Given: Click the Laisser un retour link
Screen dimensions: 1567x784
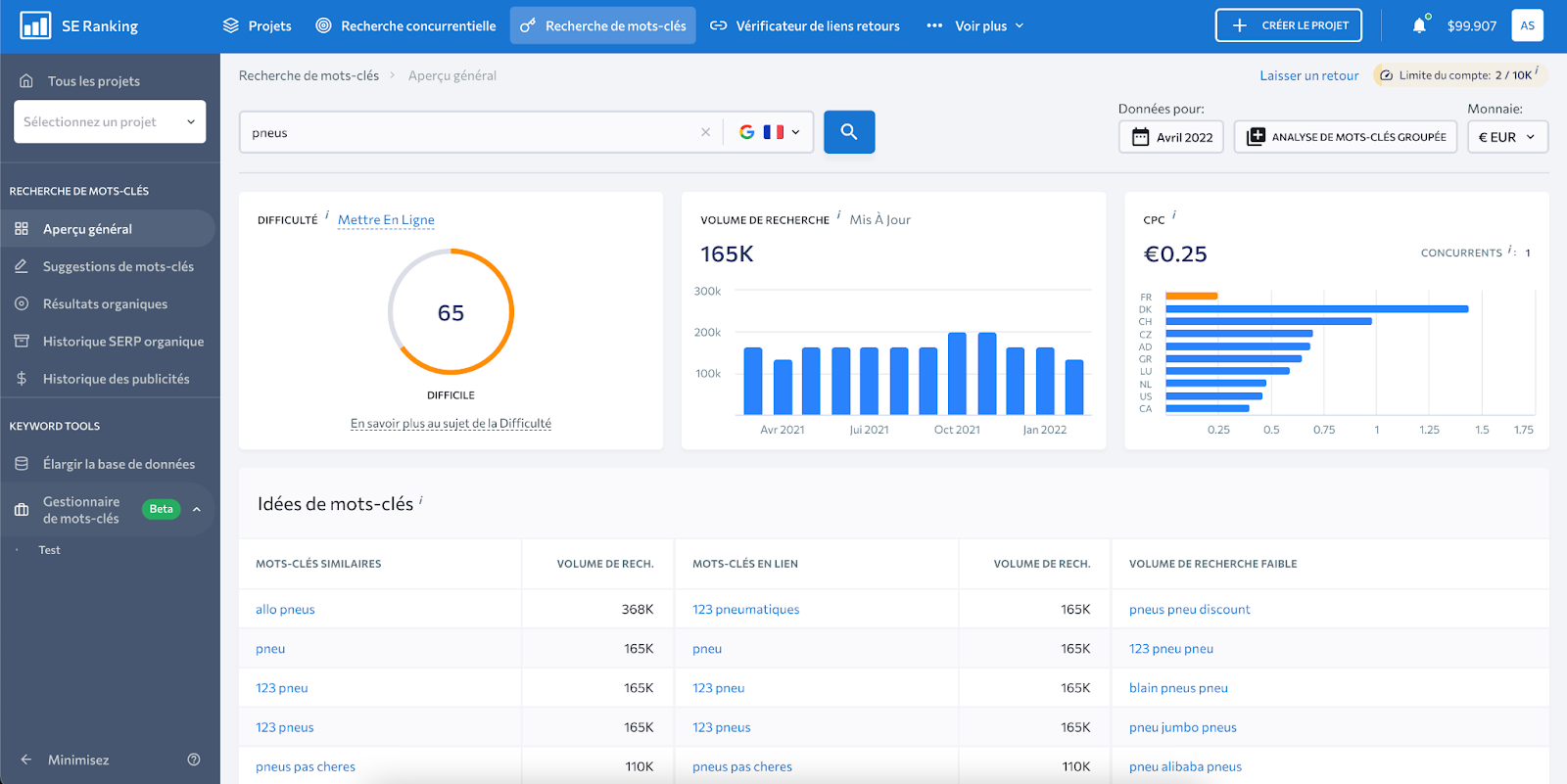Looking at the screenshot, I should pos(1309,75).
